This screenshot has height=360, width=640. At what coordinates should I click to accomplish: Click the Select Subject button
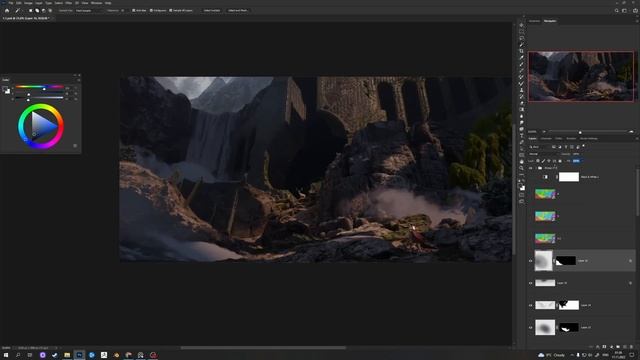pos(212,11)
